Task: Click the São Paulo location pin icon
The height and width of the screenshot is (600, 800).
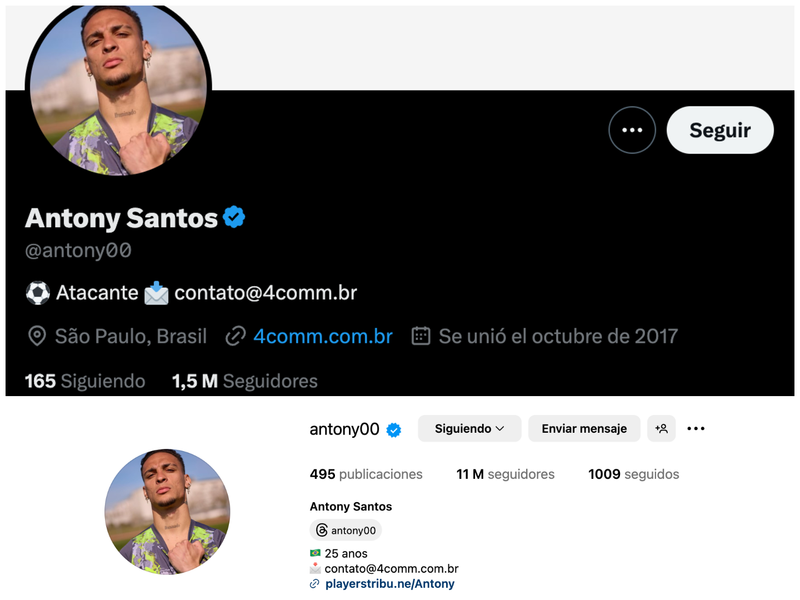Action: (37, 336)
